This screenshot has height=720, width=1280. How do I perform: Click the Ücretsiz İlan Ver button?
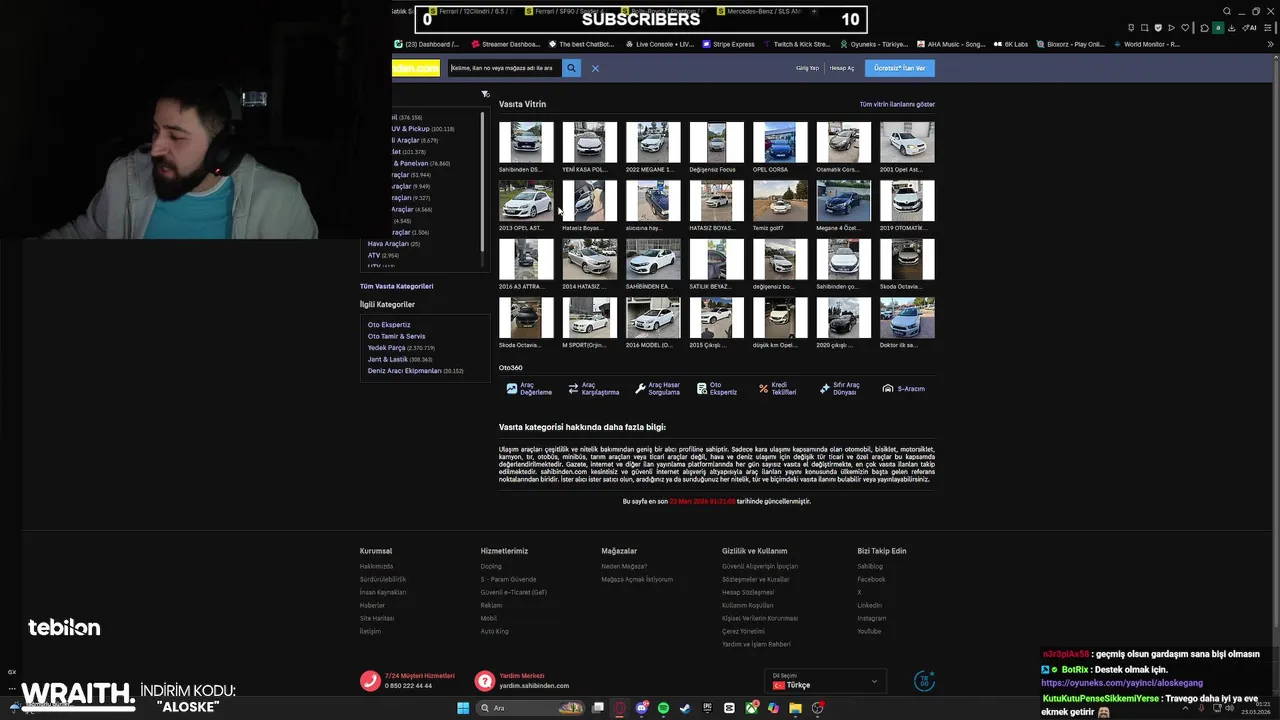(x=900, y=68)
